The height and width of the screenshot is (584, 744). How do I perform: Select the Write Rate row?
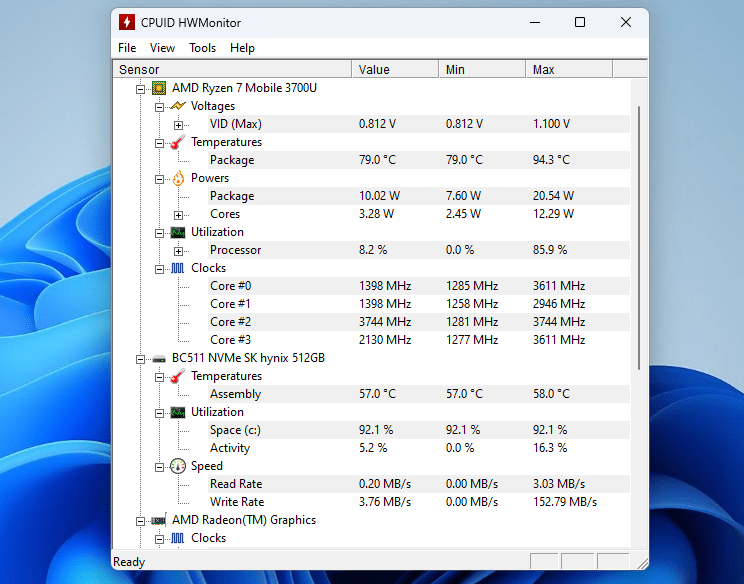click(x=418, y=502)
